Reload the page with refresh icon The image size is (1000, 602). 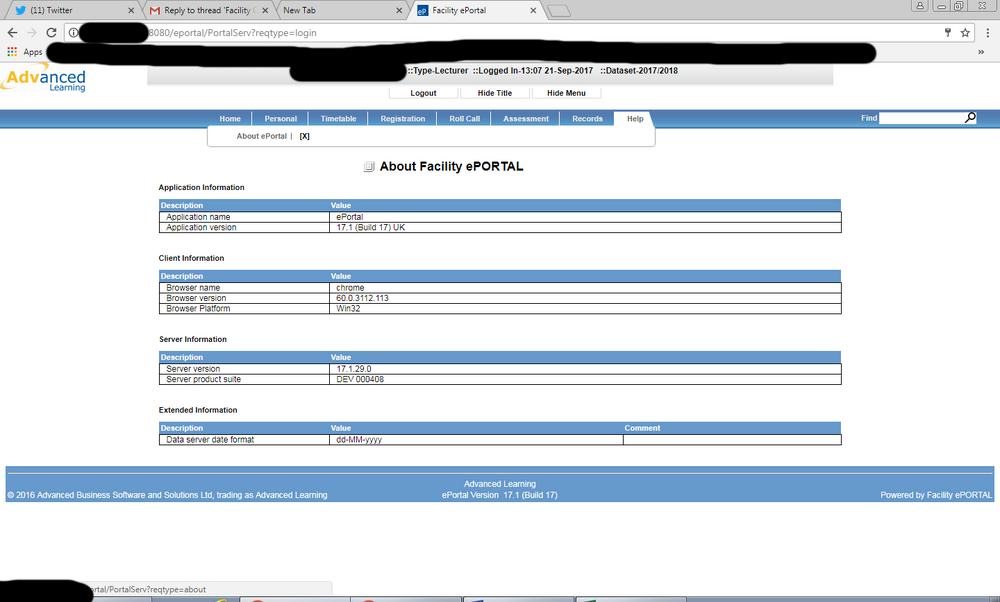(52, 33)
